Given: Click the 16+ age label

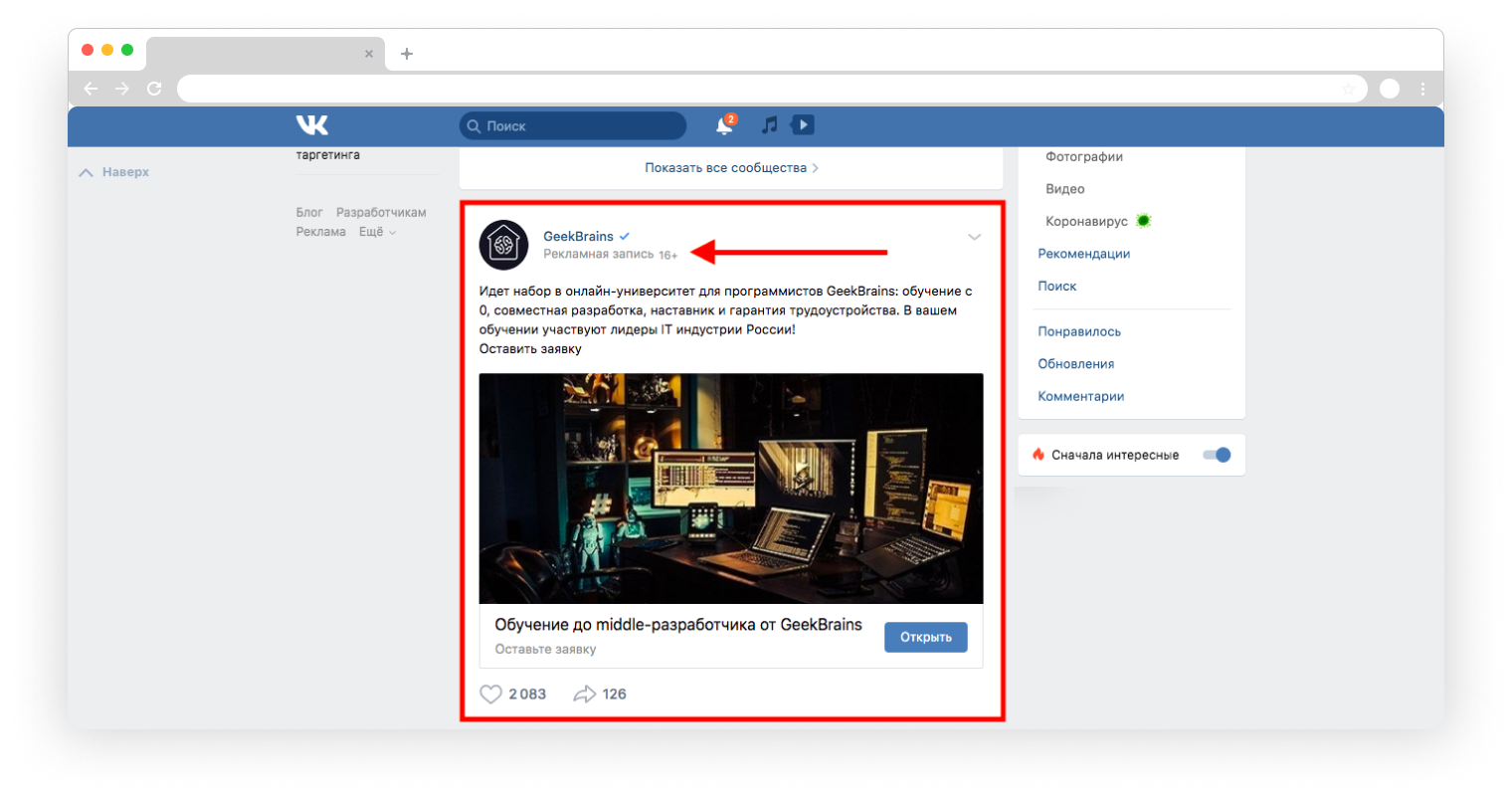Looking at the screenshot, I should click(x=668, y=256).
